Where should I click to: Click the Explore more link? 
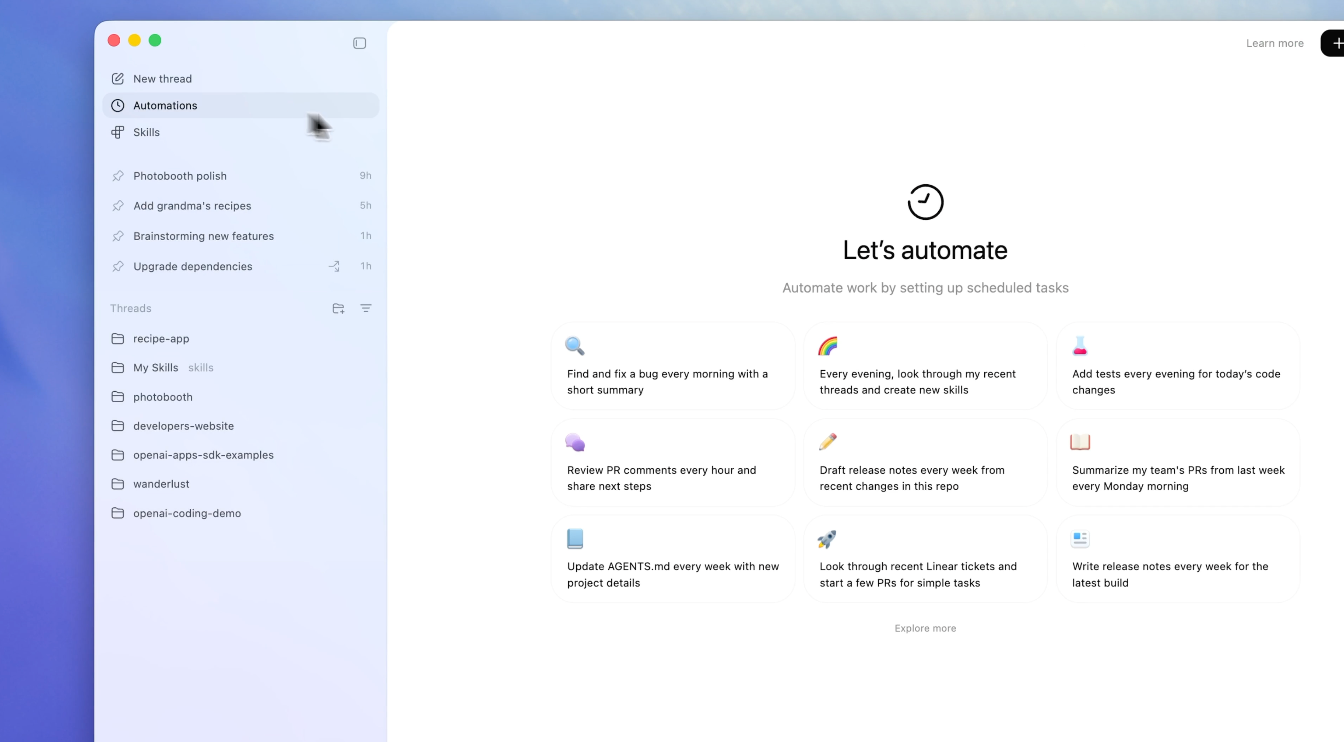[x=925, y=629]
